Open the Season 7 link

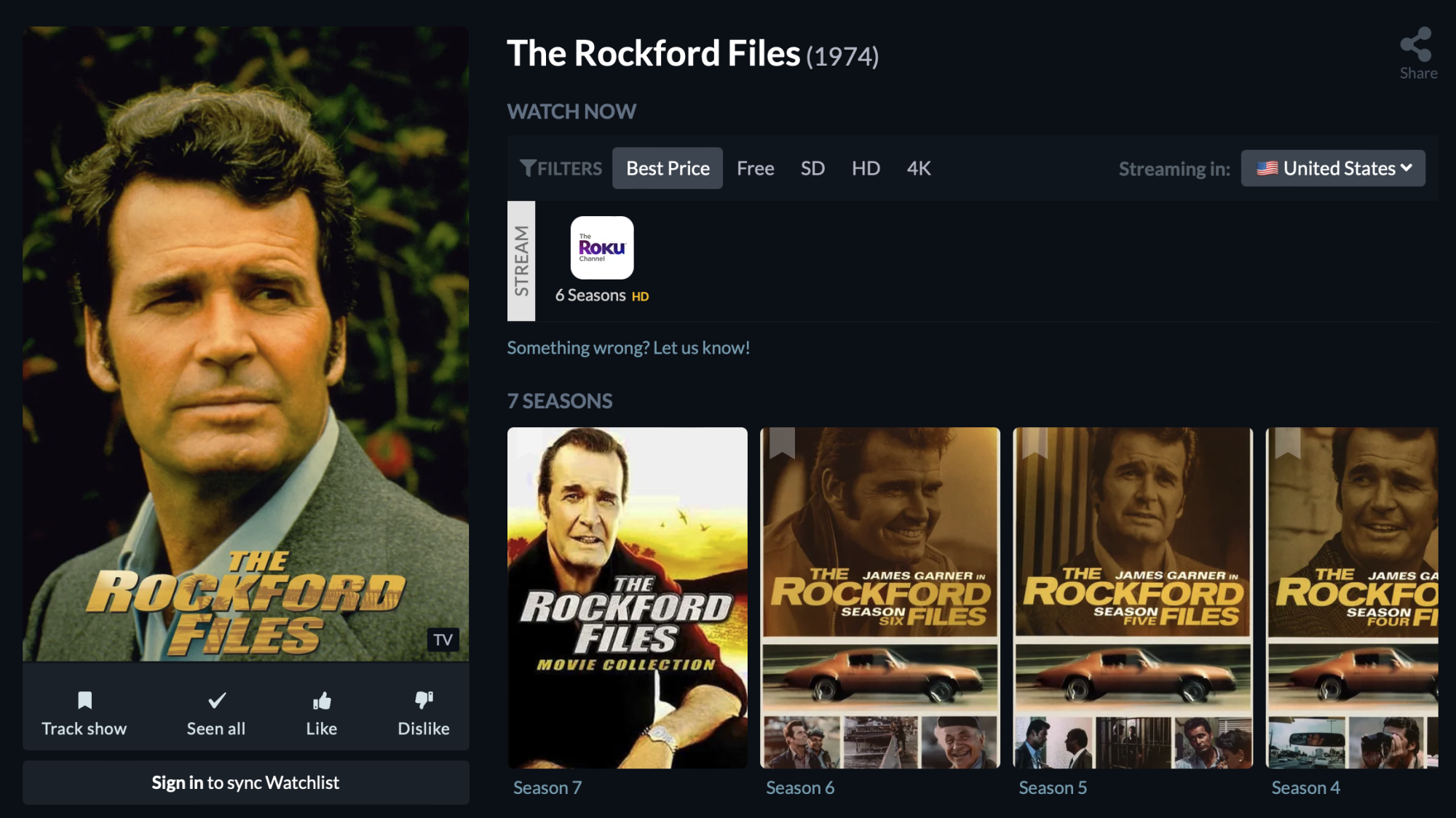coord(547,787)
